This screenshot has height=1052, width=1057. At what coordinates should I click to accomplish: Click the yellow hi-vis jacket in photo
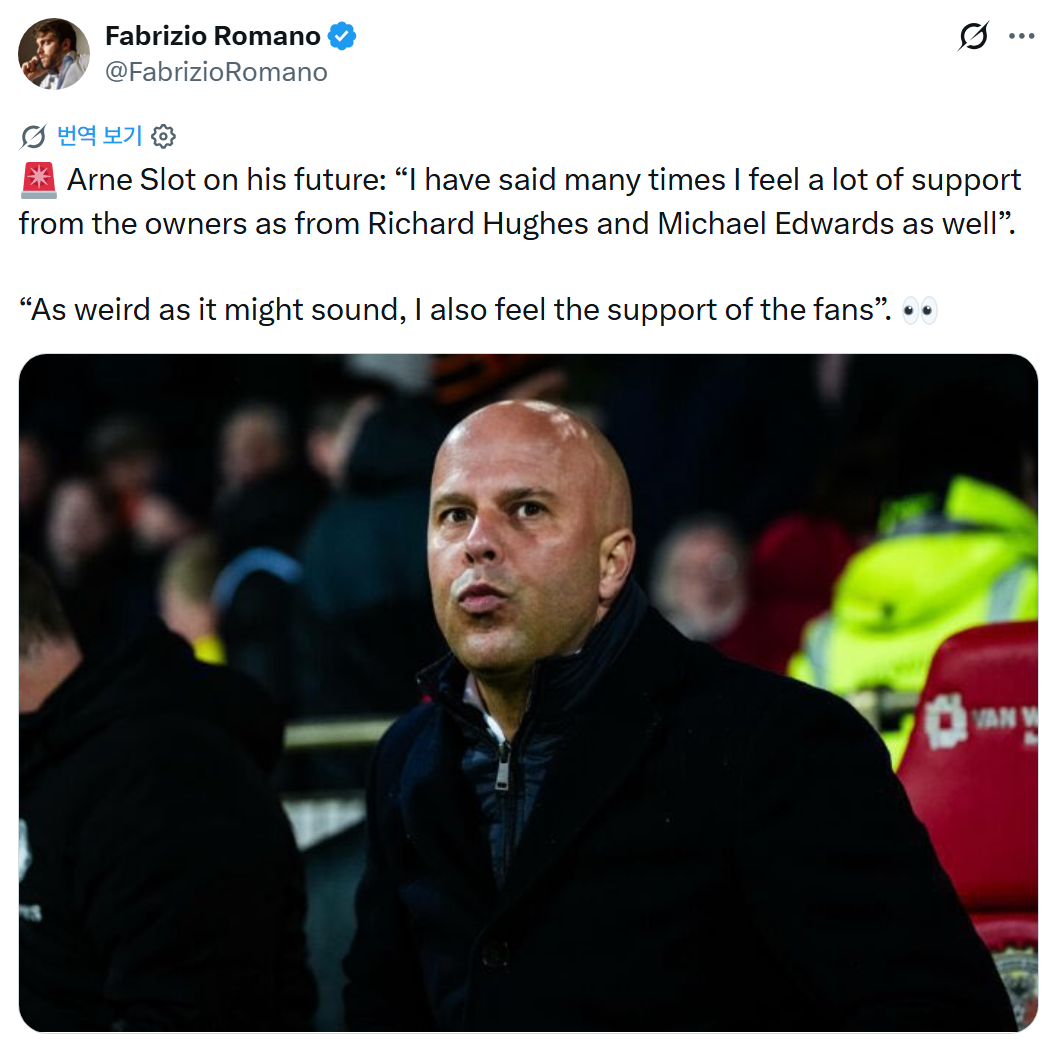click(x=940, y=580)
